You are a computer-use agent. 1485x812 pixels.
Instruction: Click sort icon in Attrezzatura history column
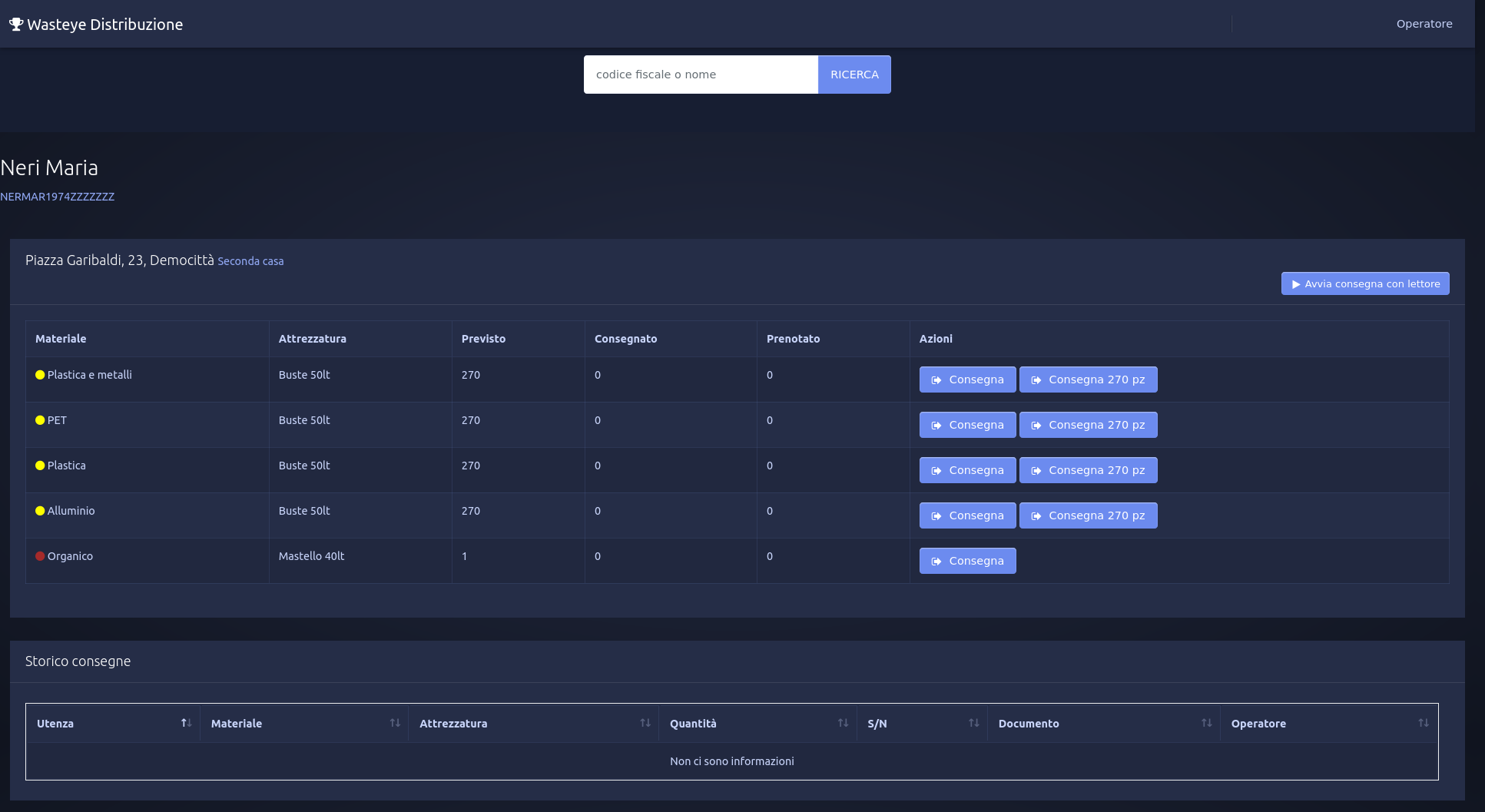point(645,723)
